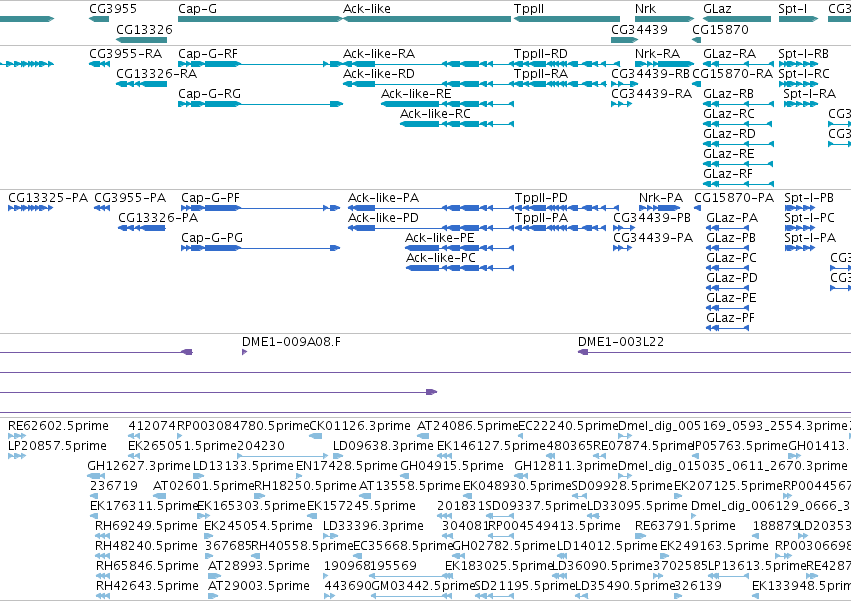
Task: Click transcript CG3955-RA
Action: [125, 54]
